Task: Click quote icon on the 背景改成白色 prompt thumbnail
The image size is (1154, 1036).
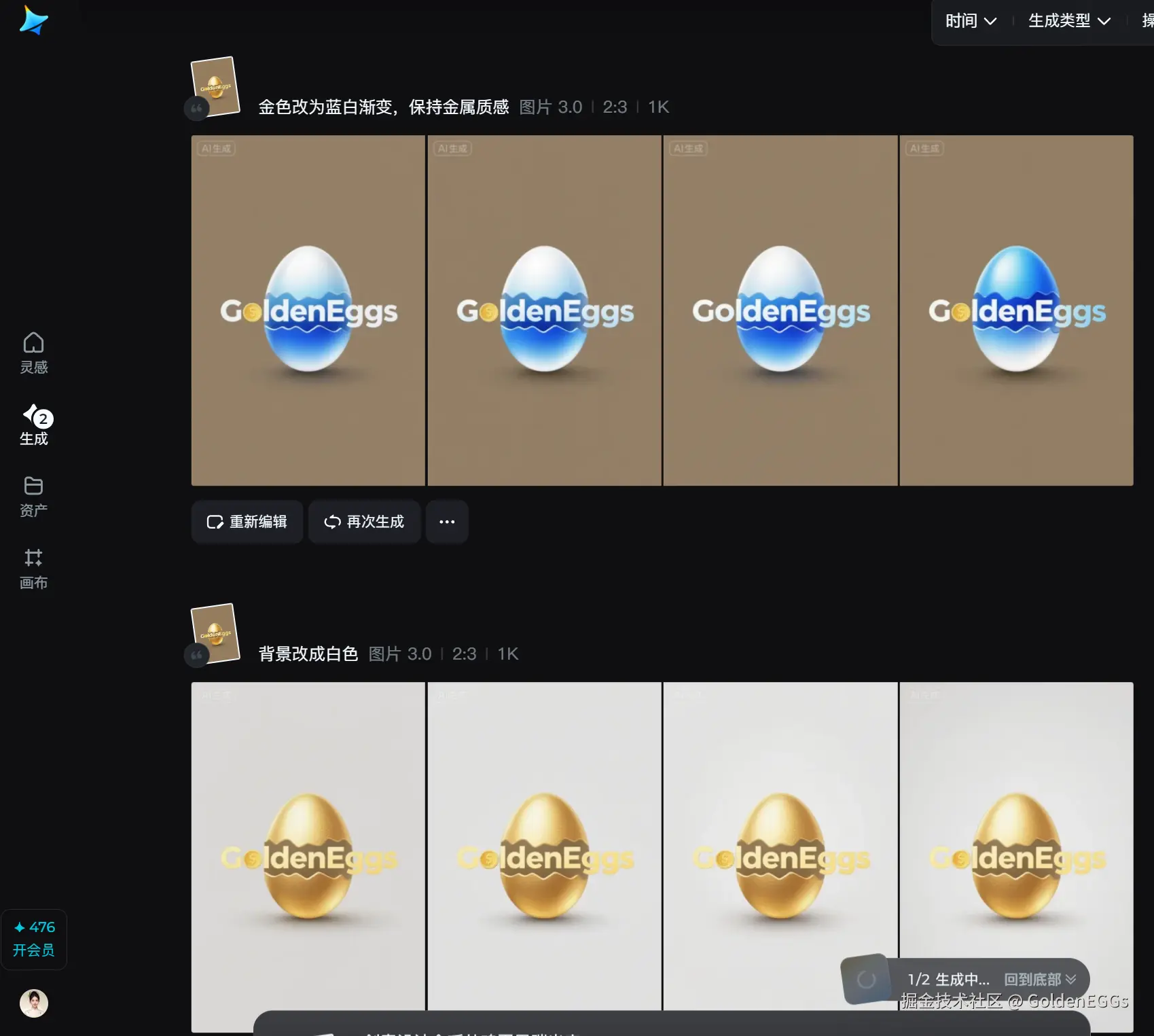Action: click(x=196, y=656)
